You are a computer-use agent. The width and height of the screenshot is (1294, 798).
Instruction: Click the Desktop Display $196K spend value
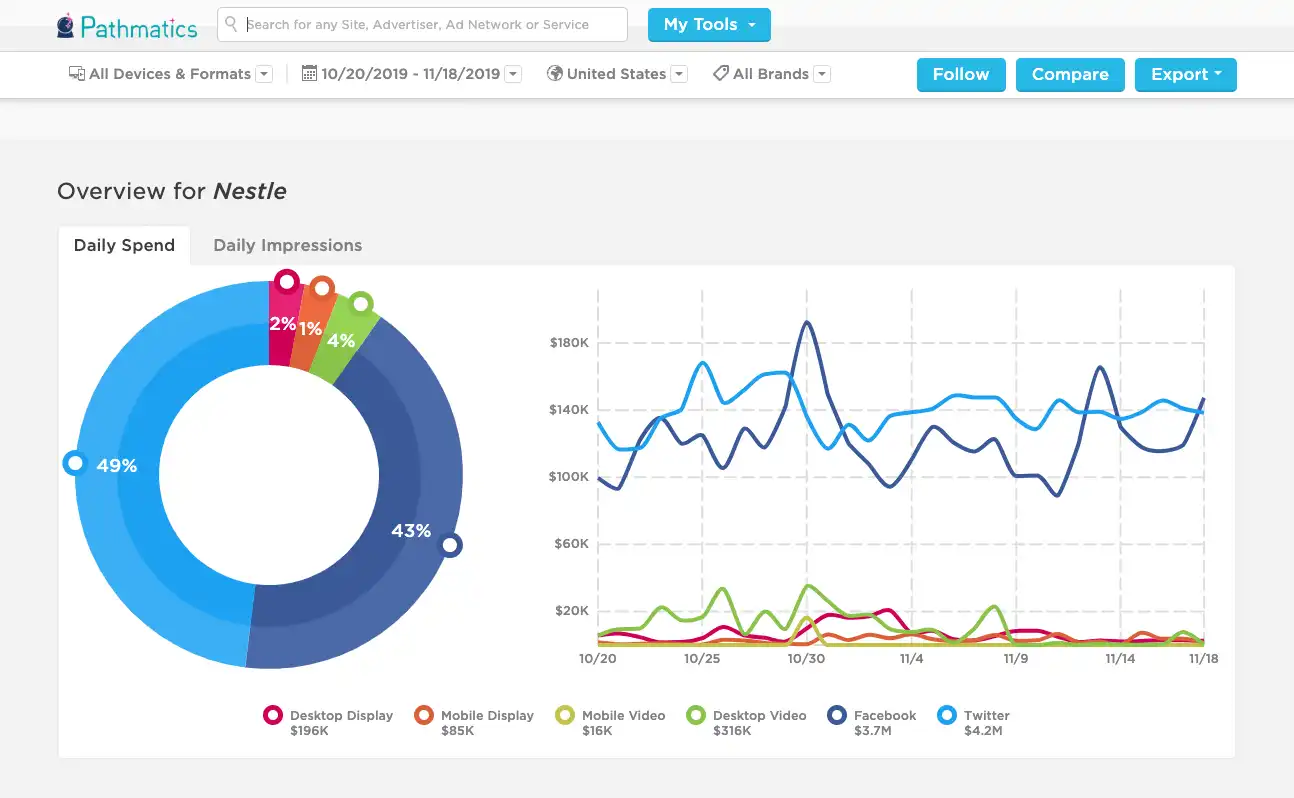[309, 731]
